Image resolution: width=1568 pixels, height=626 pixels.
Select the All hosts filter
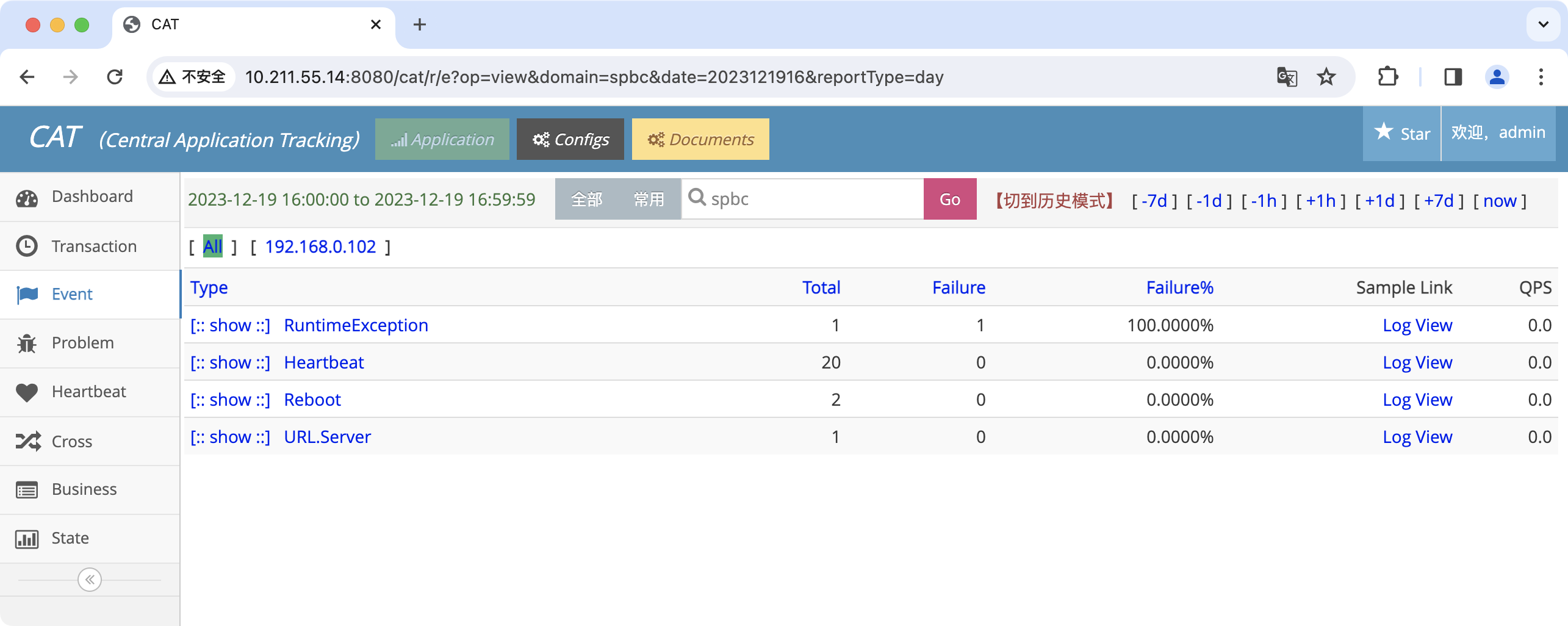212,246
